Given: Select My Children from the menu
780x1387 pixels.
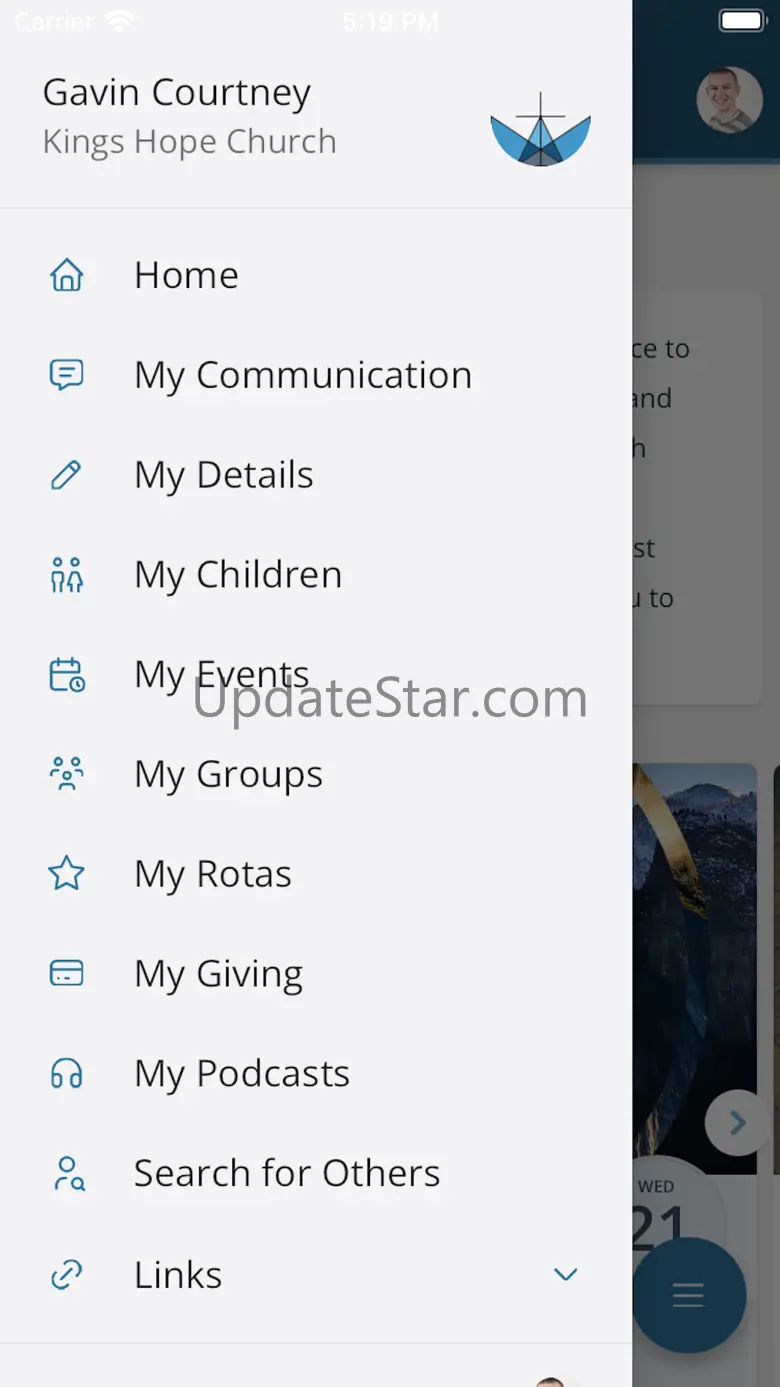Looking at the screenshot, I should click(x=316, y=575).
